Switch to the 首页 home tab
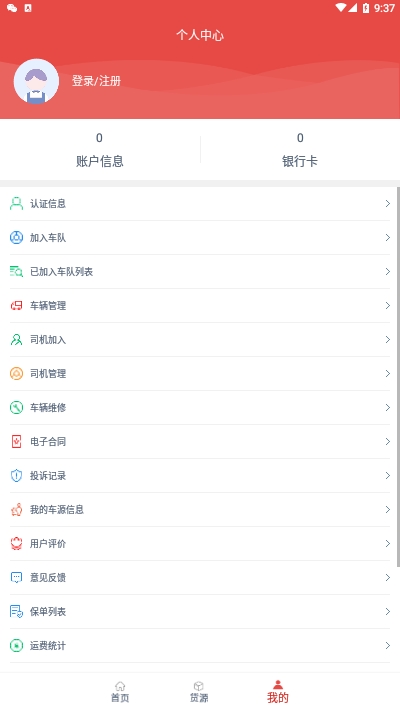Image resolution: width=400 pixels, height=710 pixels. [x=120, y=691]
